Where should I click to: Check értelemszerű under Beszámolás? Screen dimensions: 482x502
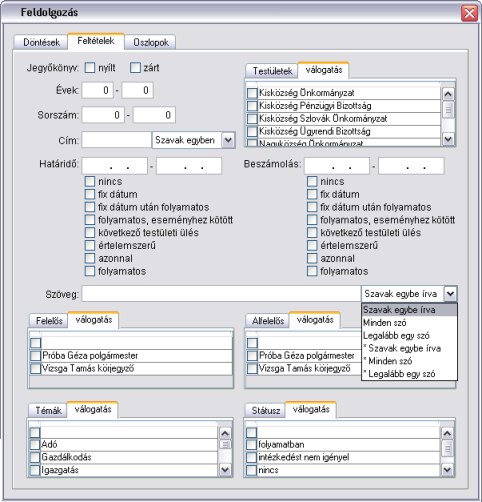coord(312,245)
